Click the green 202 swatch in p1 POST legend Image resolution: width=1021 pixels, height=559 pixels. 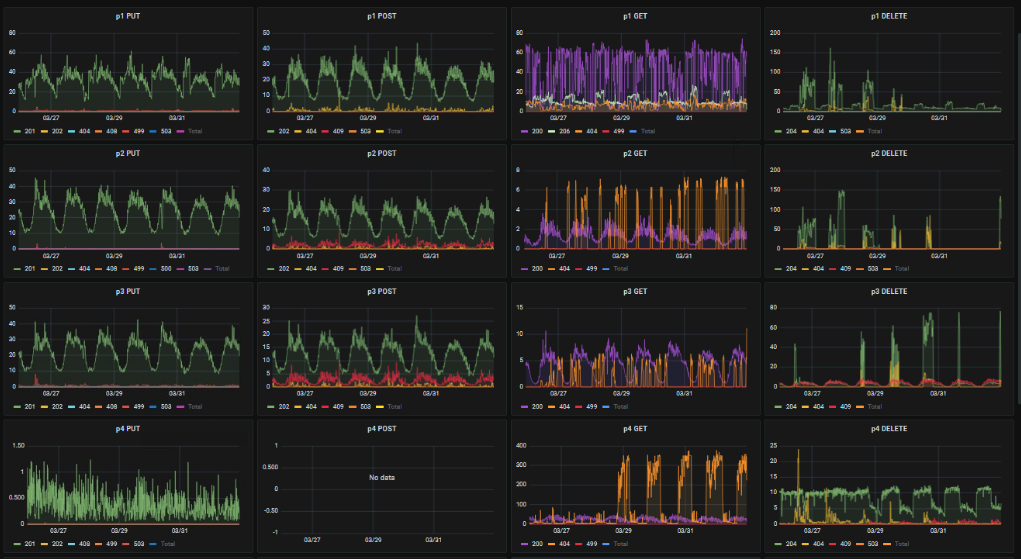(271, 131)
